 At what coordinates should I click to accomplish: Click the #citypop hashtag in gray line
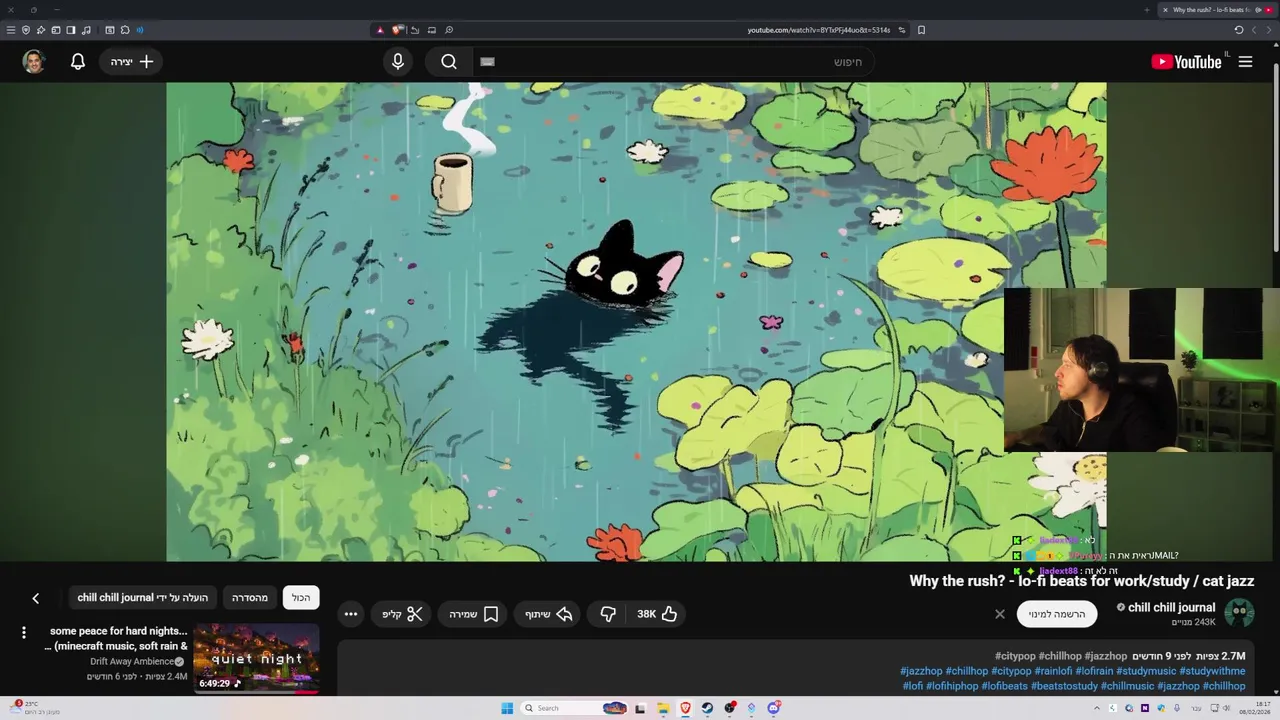[x=1015, y=656]
